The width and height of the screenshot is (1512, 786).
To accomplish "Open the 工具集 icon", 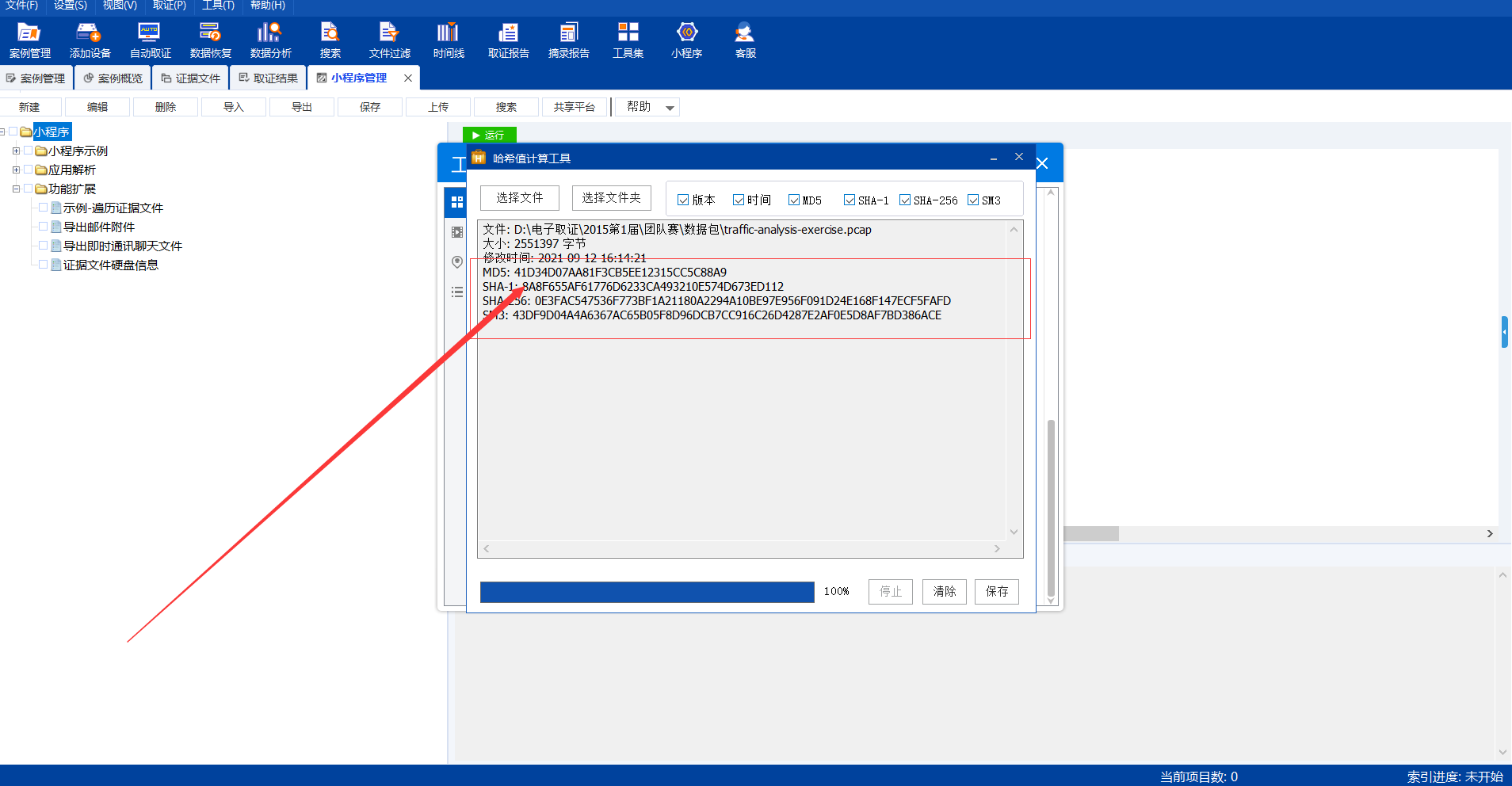I will click(x=628, y=40).
